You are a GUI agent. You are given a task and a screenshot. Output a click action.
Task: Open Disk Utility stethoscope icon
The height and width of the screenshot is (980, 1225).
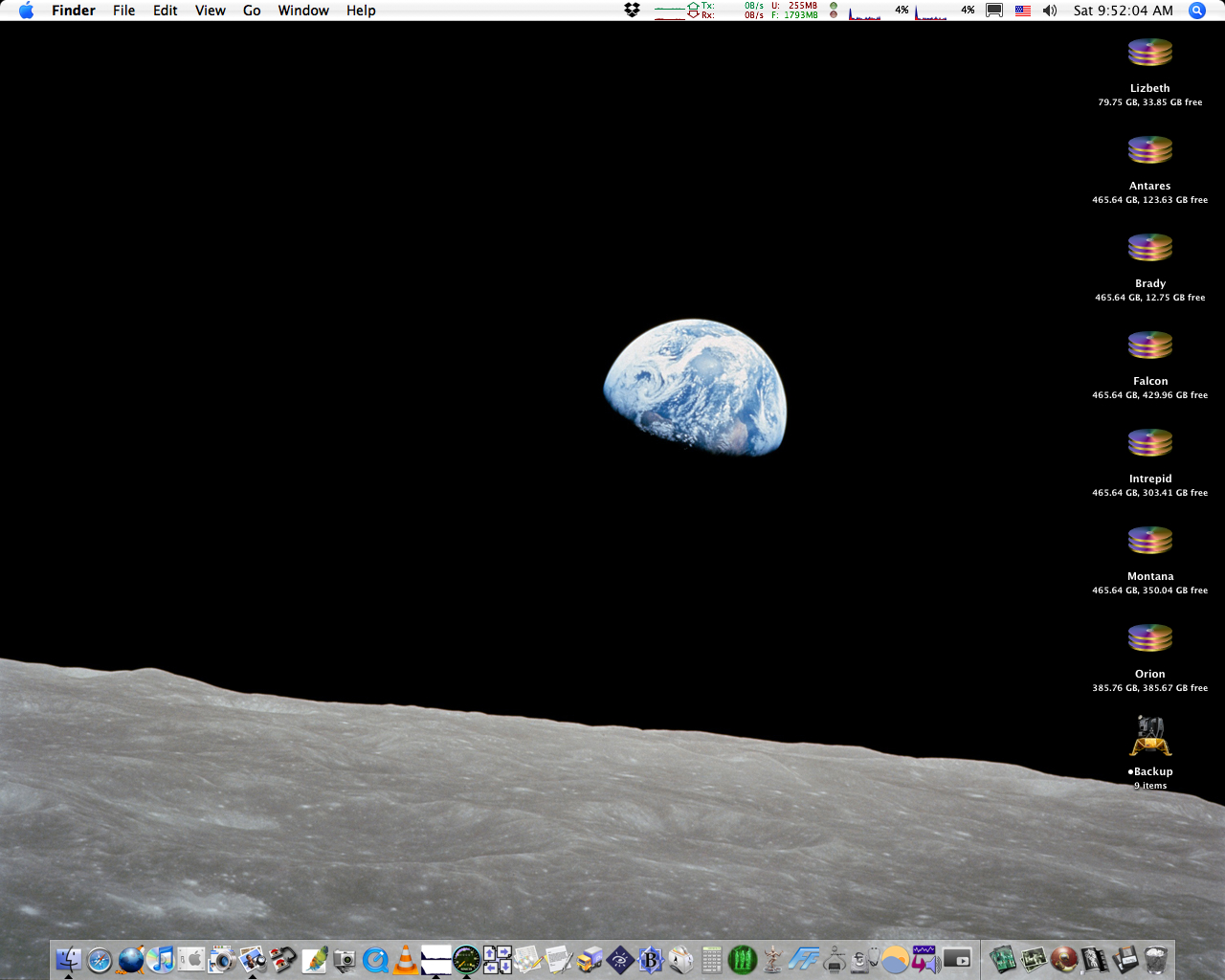coord(865,959)
